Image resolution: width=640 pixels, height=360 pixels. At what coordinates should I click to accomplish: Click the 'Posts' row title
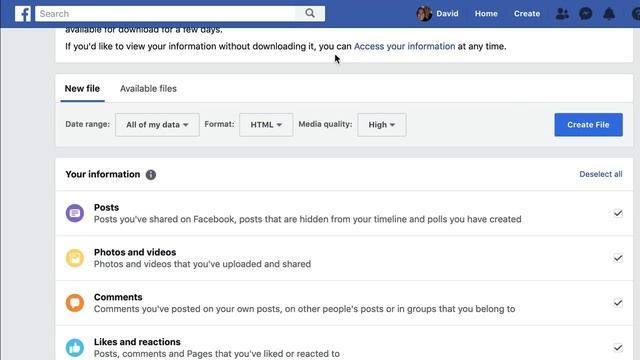click(x=106, y=207)
